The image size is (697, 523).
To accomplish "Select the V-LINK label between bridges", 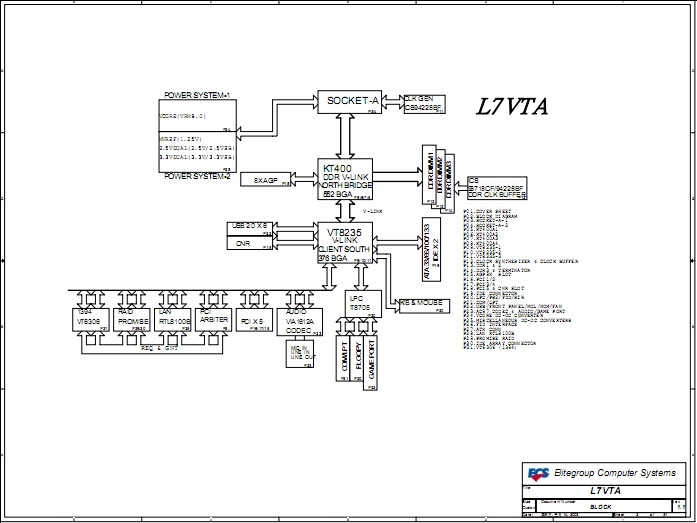I will click(373, 212).
